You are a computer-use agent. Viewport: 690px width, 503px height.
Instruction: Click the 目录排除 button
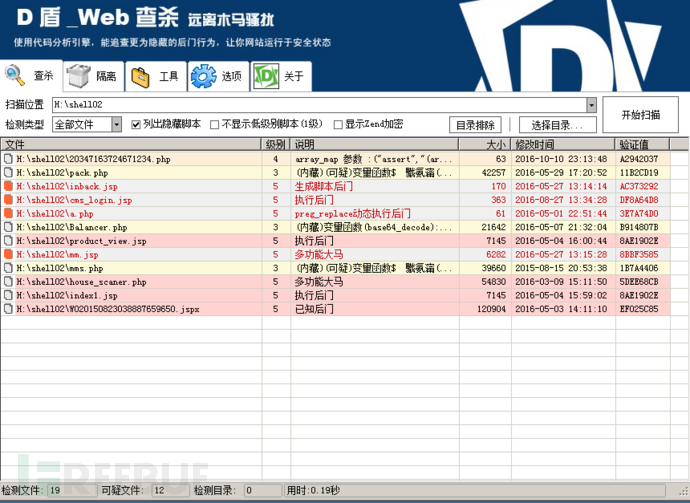click(475, 125)
